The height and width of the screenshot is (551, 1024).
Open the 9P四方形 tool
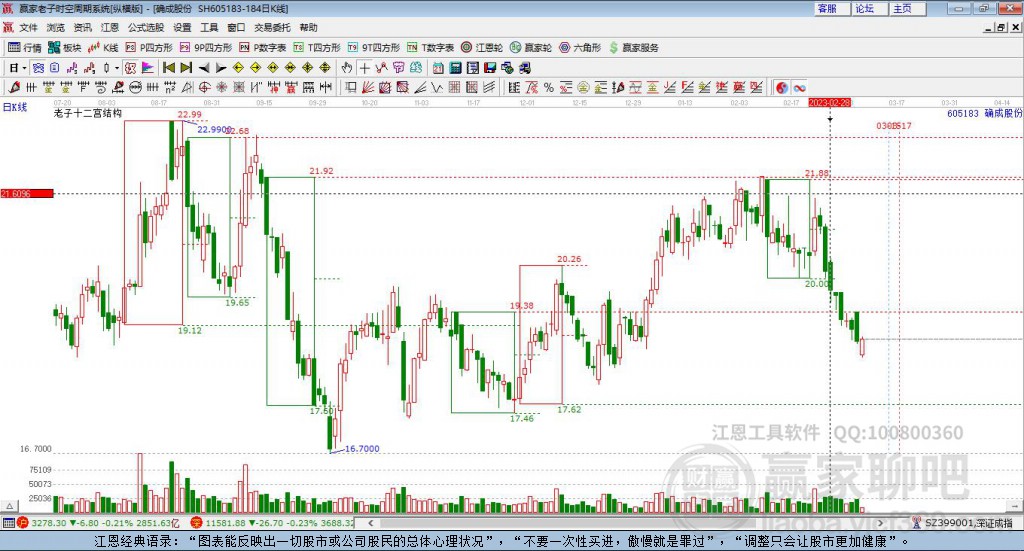206,48
